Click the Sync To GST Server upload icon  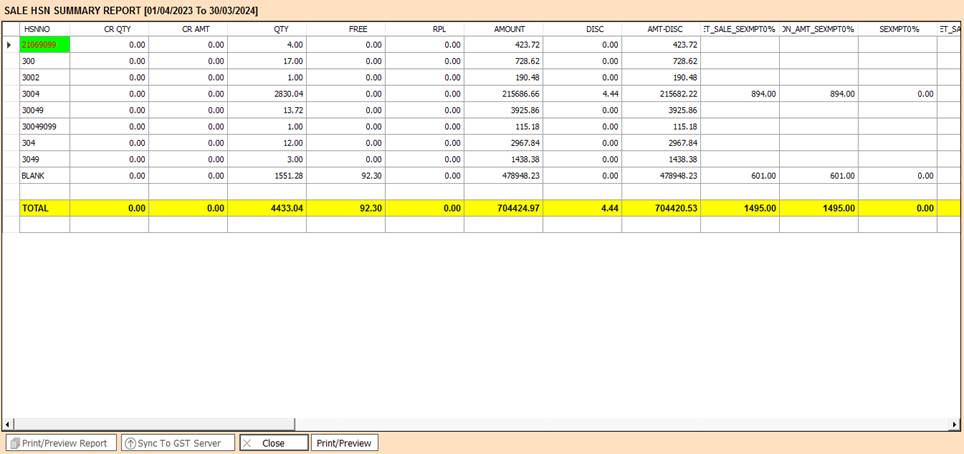pyautogui.click(x=130, y=443)
